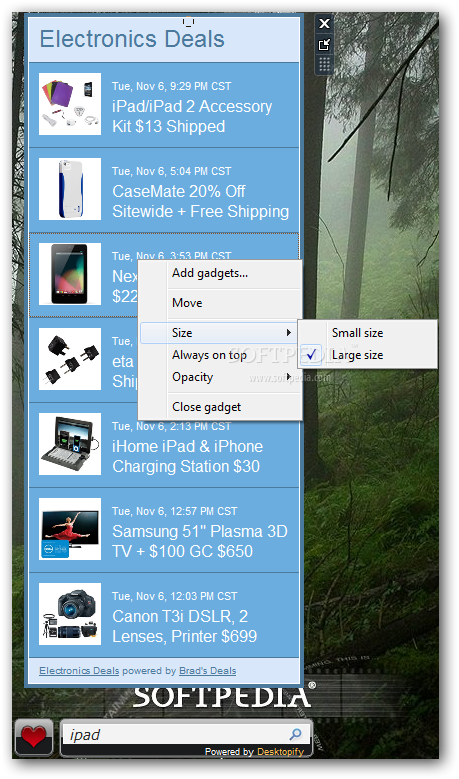Image resolution: width=459 pixels, height=779 pixels.
Task: Click the gadget options arrow icon
Action: 324,45
